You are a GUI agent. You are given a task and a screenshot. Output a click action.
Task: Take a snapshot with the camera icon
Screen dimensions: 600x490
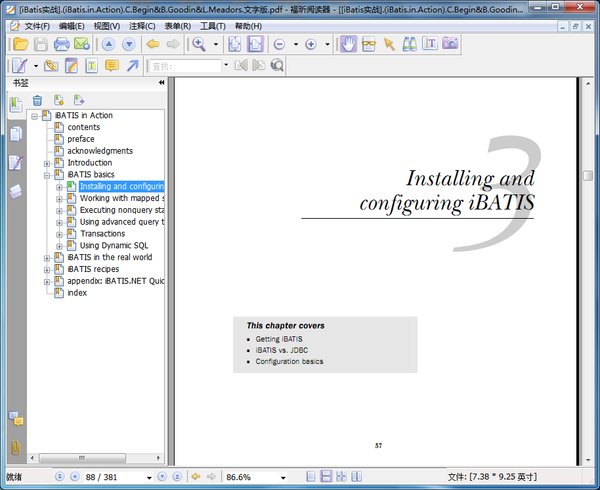click(450, 43)
